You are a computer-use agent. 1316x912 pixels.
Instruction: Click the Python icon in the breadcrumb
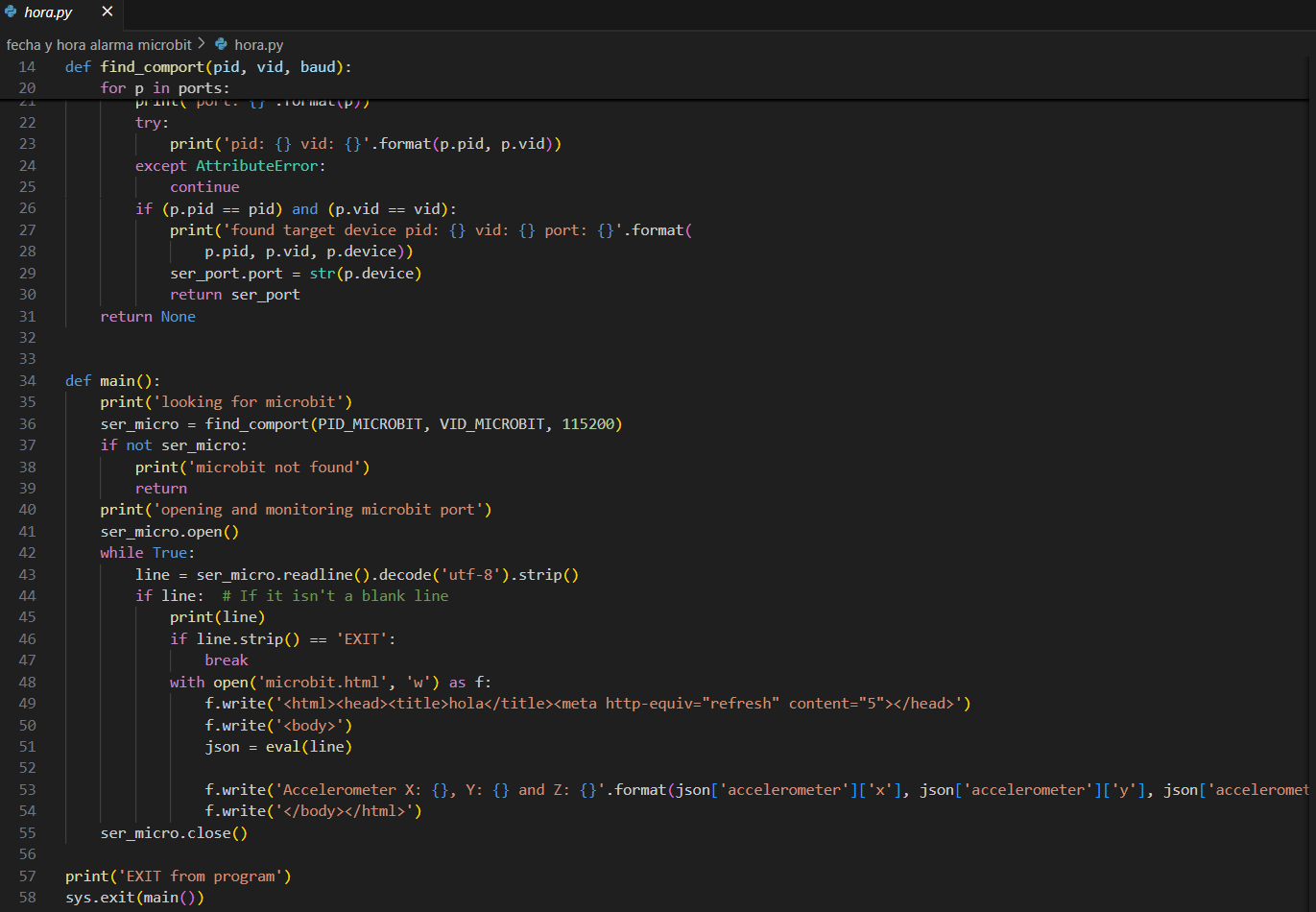(222, 44)
